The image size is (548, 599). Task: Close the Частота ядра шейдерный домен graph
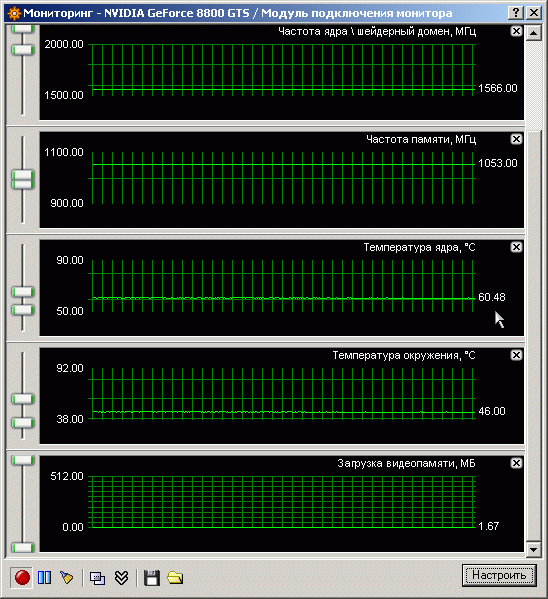(516, 31)
